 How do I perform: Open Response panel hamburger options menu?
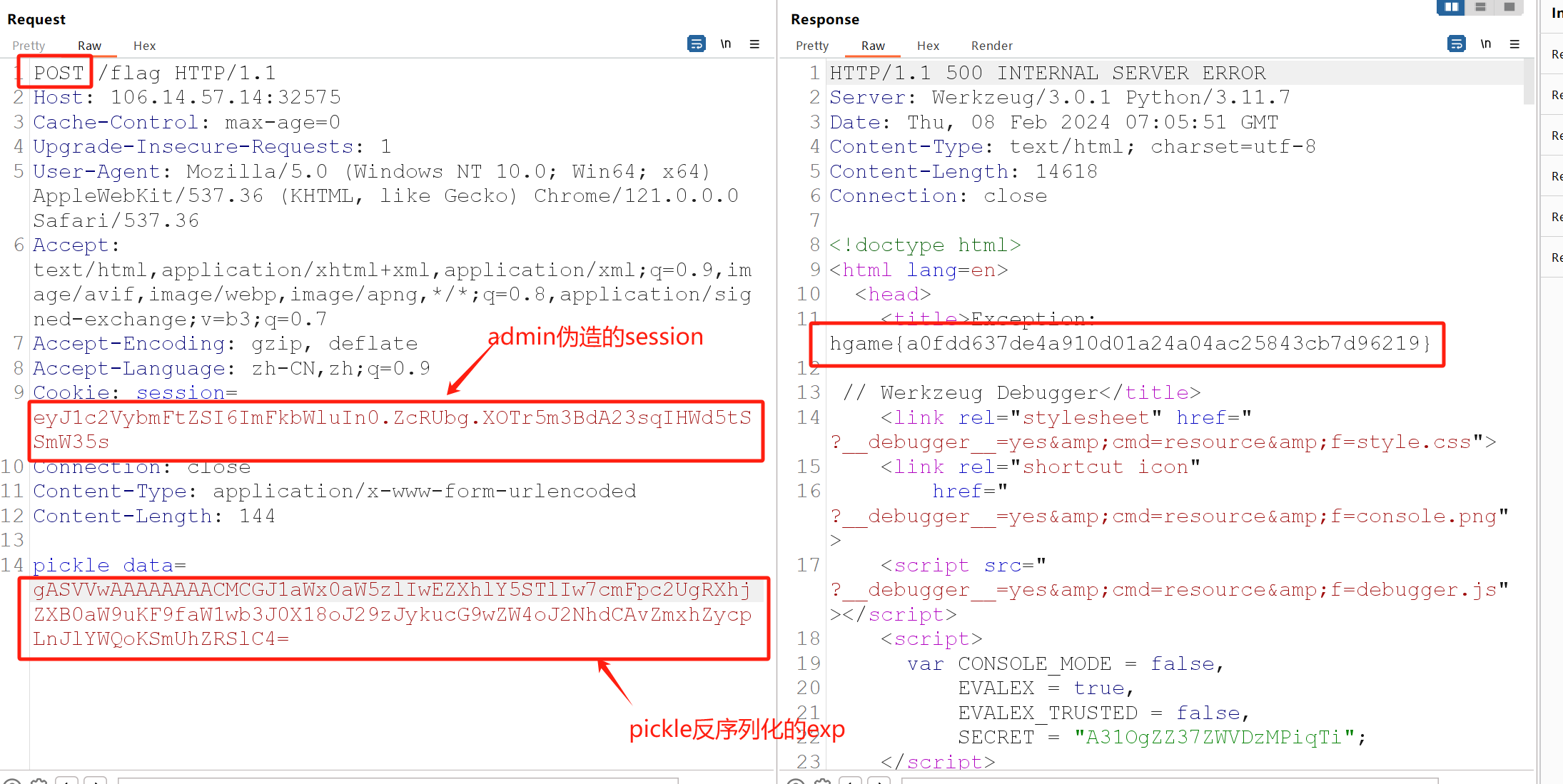tap(1514, 44)
